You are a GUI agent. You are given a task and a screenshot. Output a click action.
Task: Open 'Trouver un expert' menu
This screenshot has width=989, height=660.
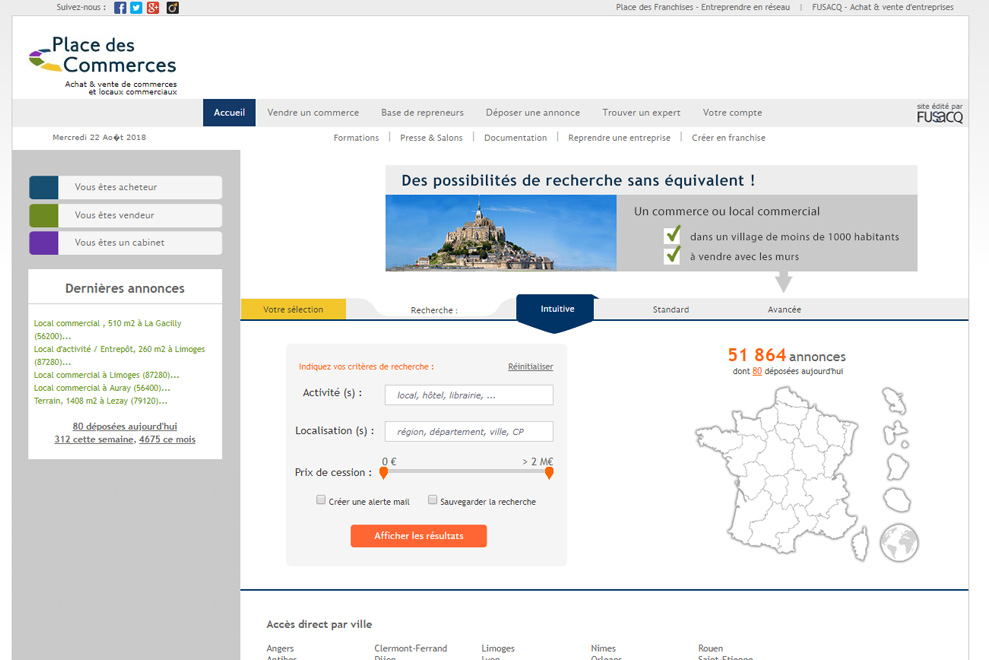(x=641, y=112)
